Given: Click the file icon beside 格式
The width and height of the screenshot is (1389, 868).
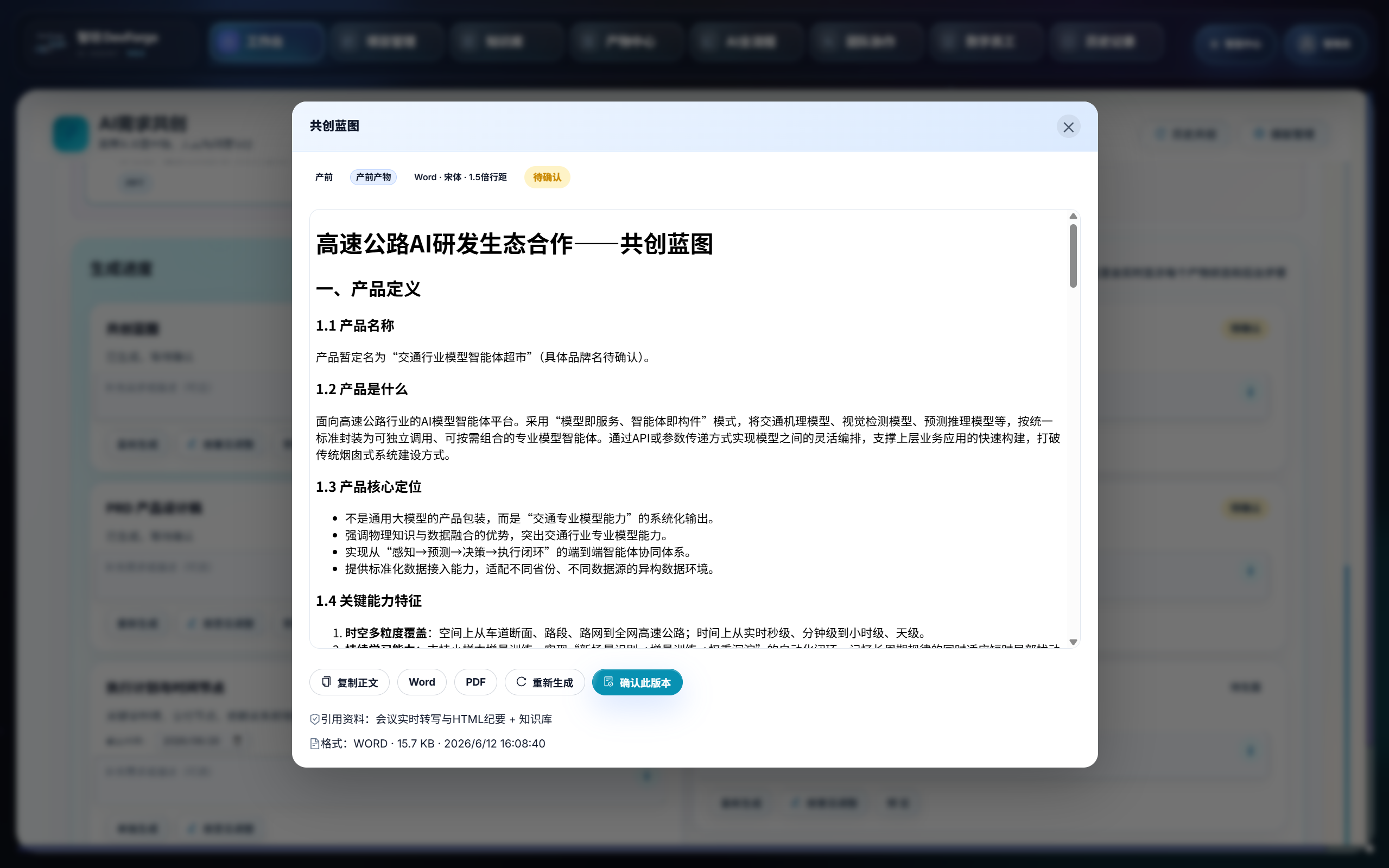Looking at the screenshot, I should 314,744.
